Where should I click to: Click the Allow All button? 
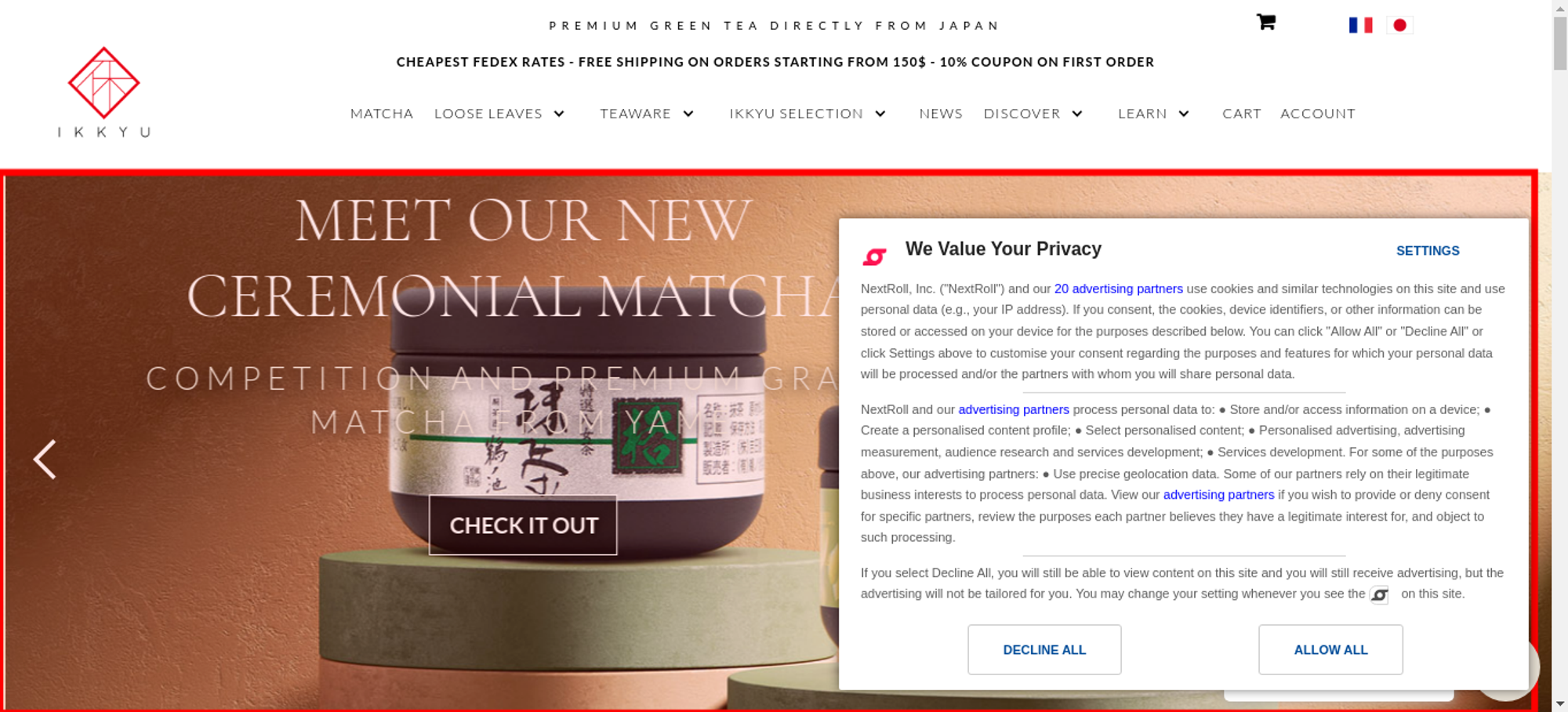pos(1330,649)
